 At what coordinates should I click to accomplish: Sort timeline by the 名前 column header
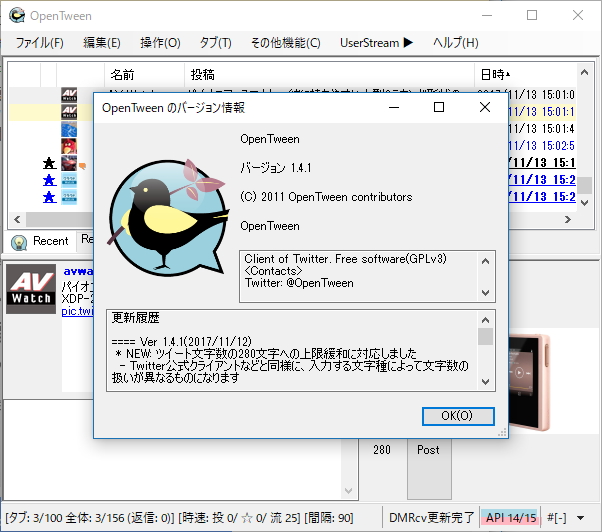pyautogui.click(x=144, y=74)
